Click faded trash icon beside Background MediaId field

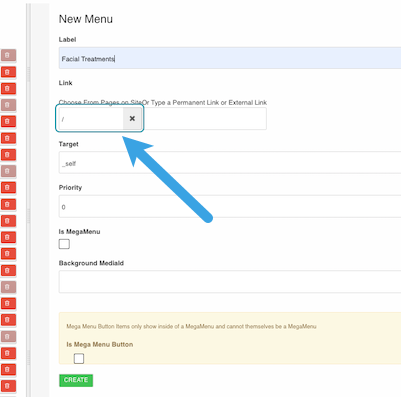pos(8,287)
